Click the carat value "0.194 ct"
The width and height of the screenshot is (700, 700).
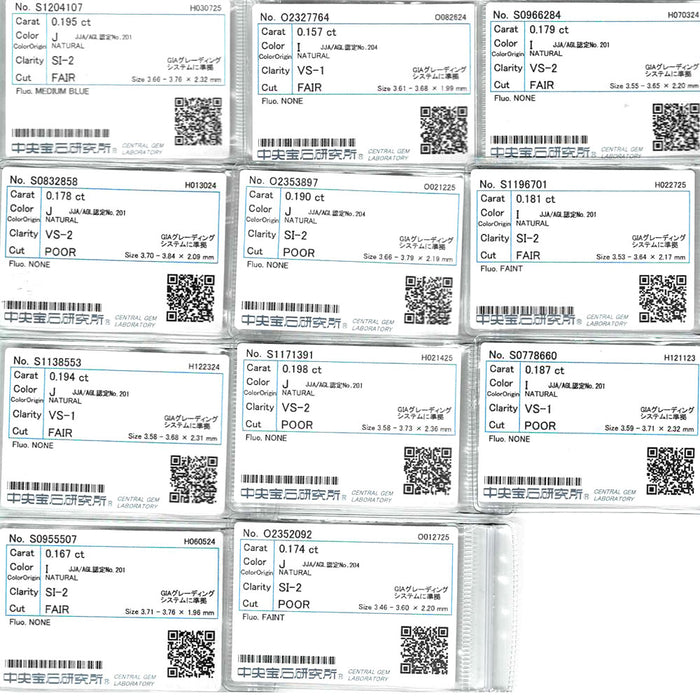[x=69, y=377]
